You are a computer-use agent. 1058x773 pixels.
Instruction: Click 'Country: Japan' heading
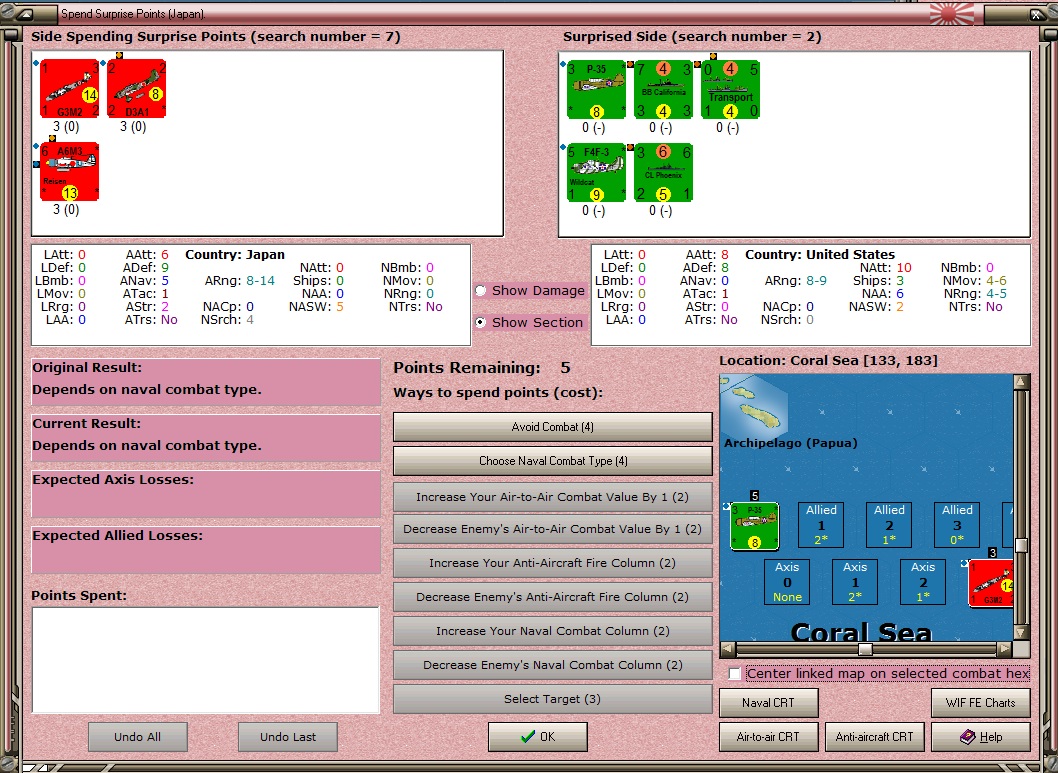coord(235,255)
